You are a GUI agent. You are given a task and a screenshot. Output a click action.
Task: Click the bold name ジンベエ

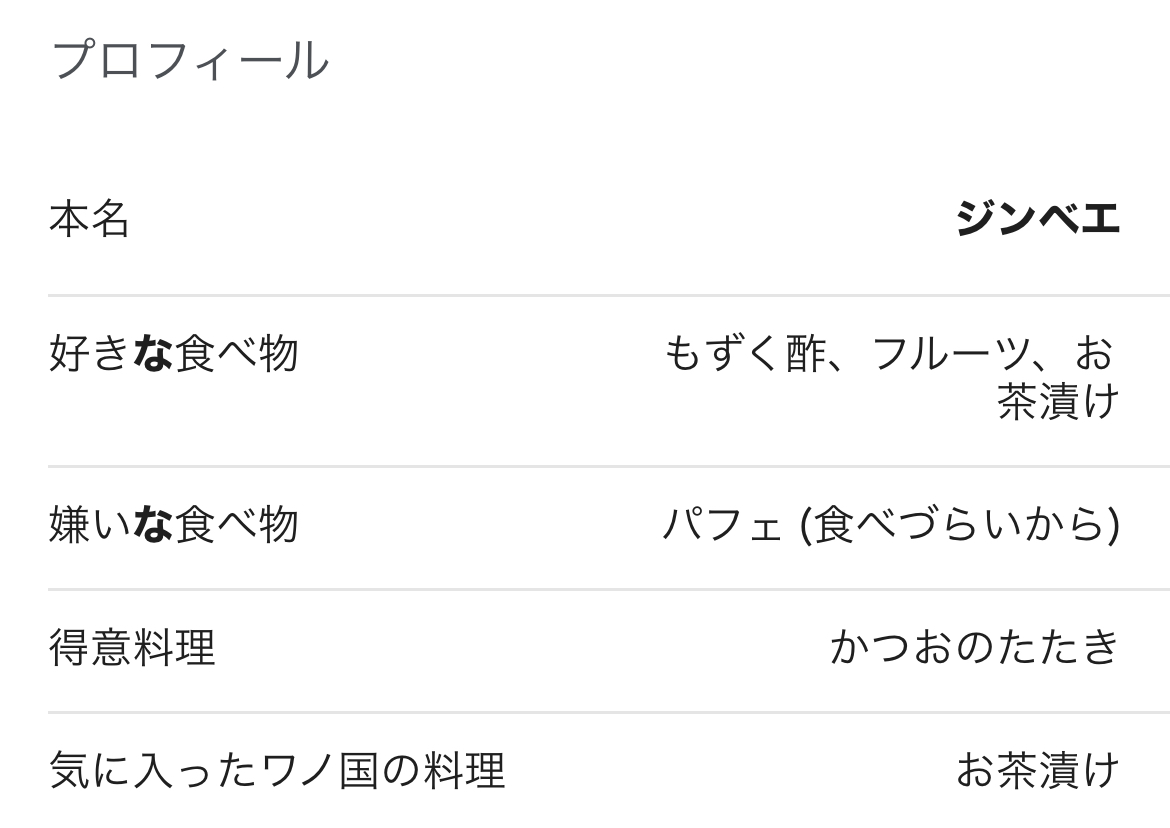coord(1036,219)
